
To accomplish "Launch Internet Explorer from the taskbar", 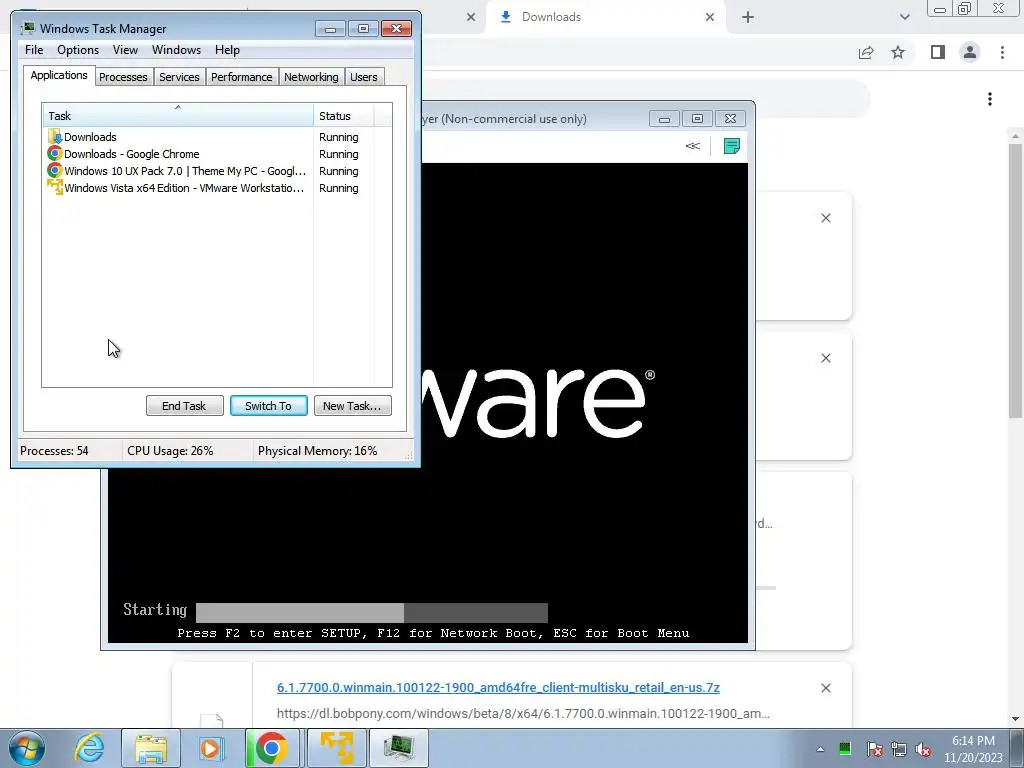I will tap(89, 748).
